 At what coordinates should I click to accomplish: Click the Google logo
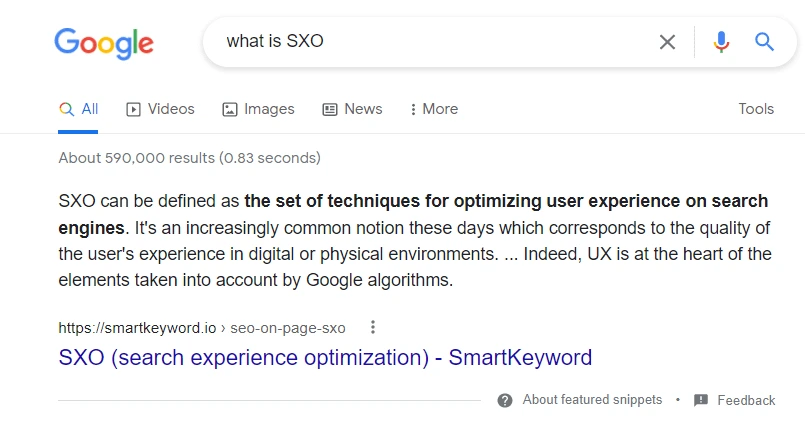coord(104,43)
